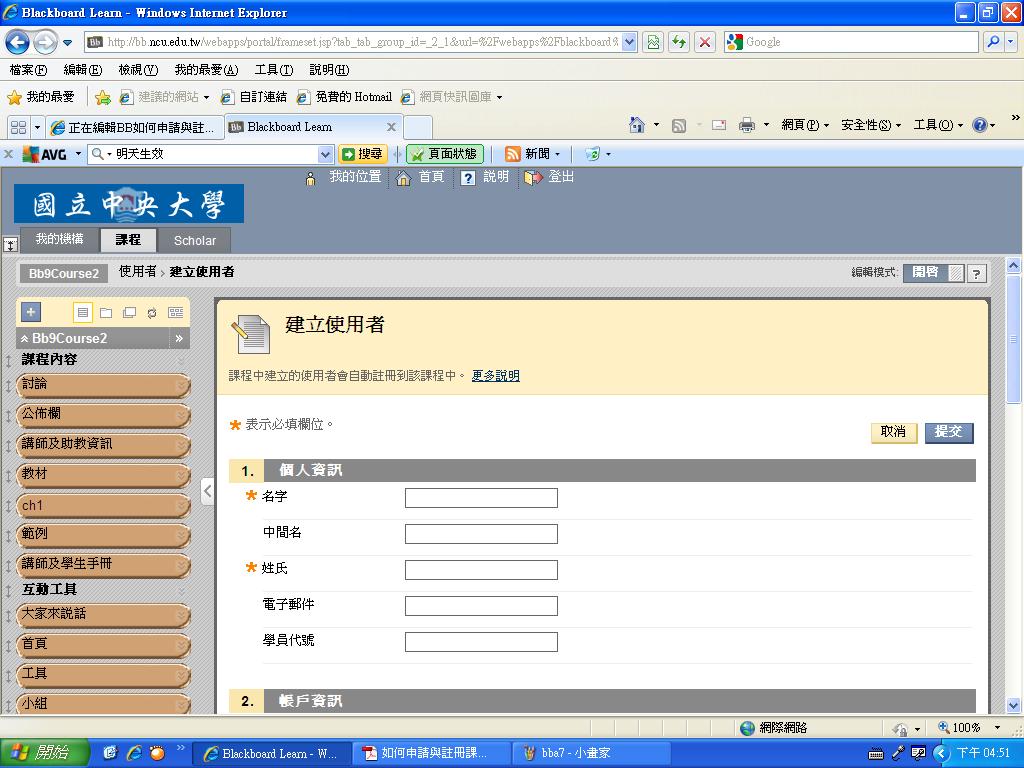Image resolution: width=1024 pixels, height=768 pixels.
Task: Refresh the course menu
Action: pyautogui.click(x=152, y=312)
